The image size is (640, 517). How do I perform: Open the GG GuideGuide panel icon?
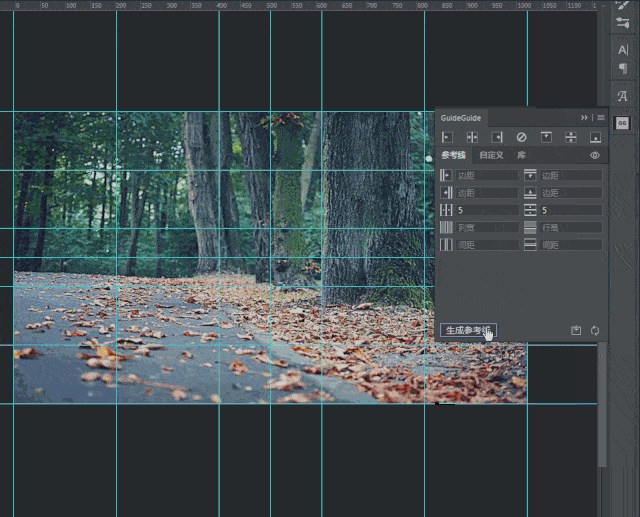click(622, 122)
